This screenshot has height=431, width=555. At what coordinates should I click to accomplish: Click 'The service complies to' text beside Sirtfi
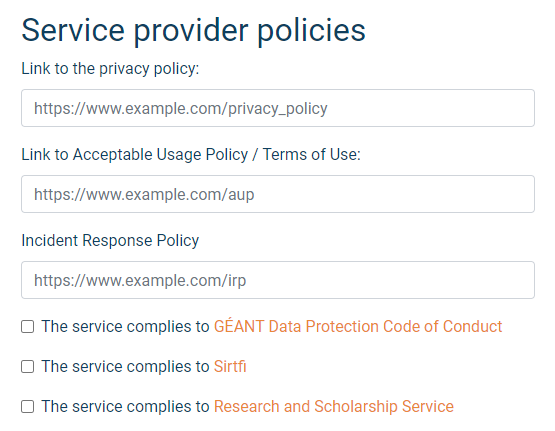point(125,366)
